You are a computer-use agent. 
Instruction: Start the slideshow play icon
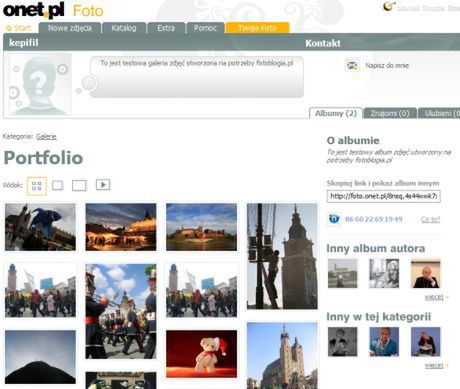103,185
